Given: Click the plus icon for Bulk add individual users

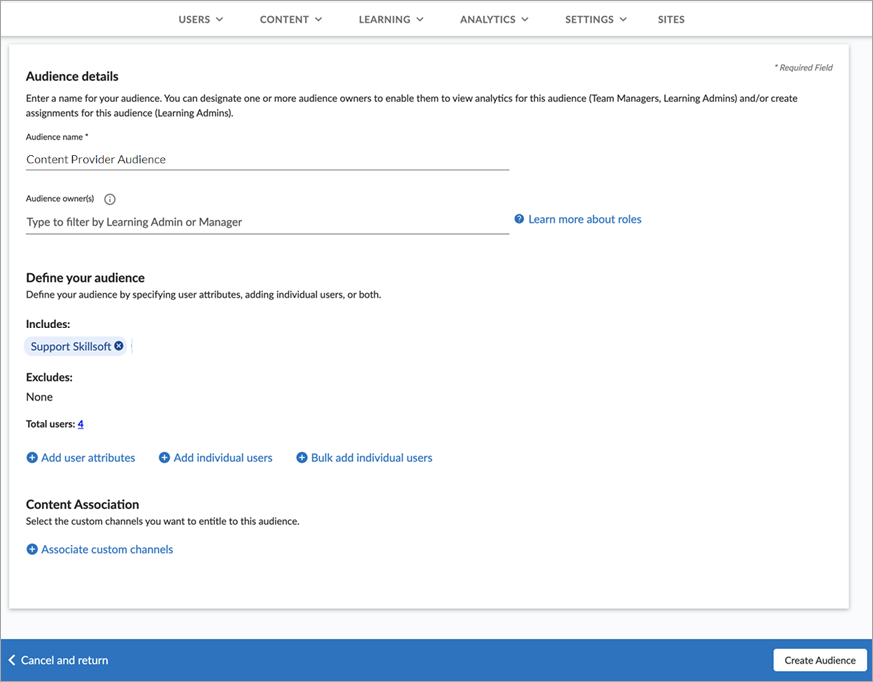Looking at the screenshot, I should pos(300,457).
